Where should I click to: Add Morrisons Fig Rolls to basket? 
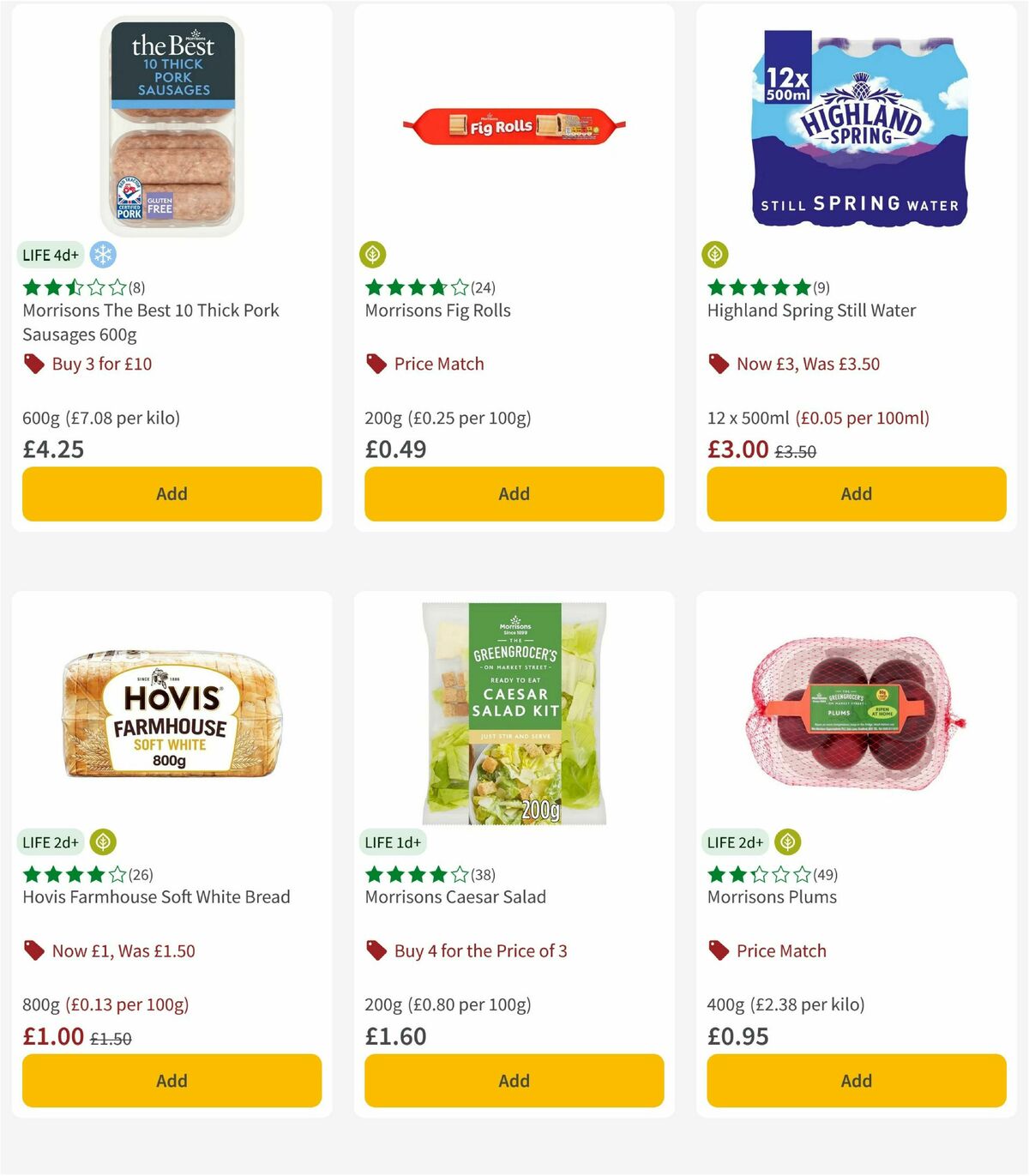[x=514, y=494]
